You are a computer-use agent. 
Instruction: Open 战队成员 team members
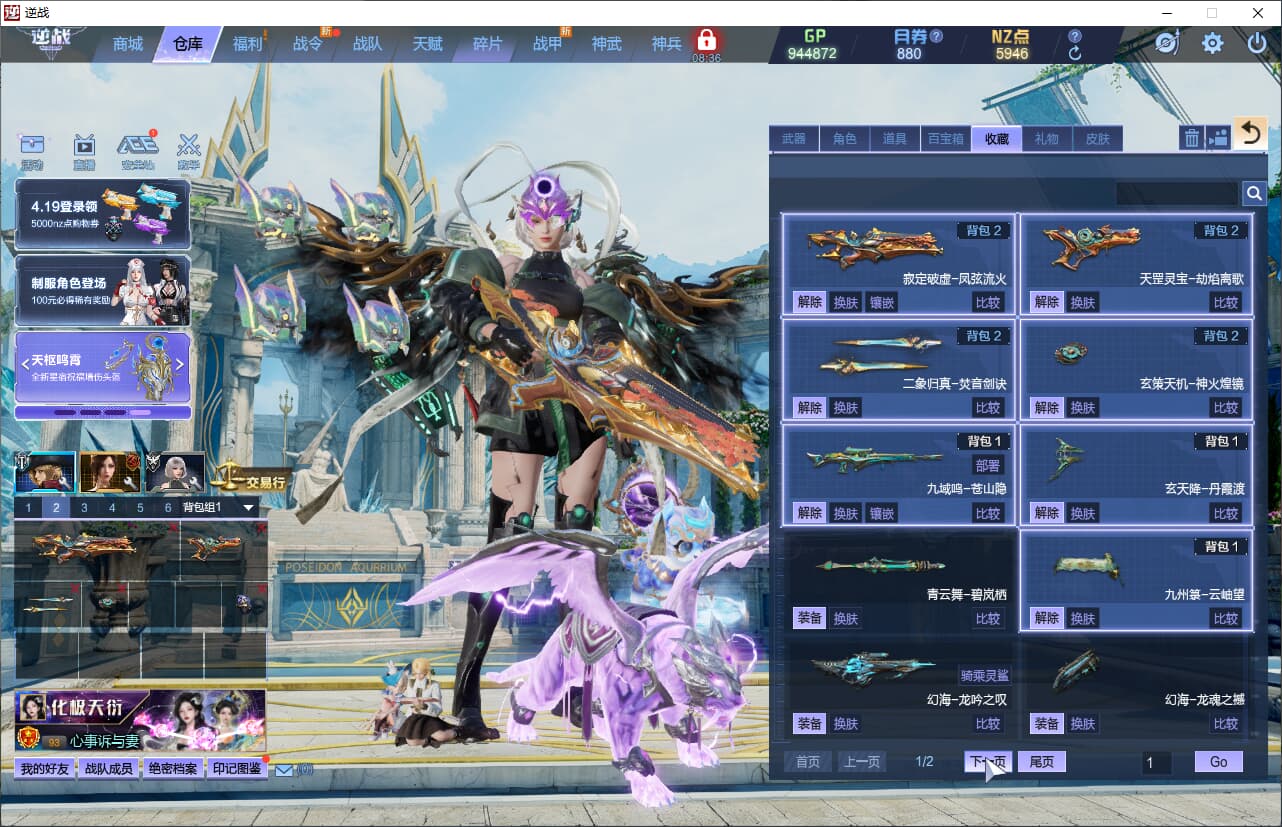click(x=108, y=769)
